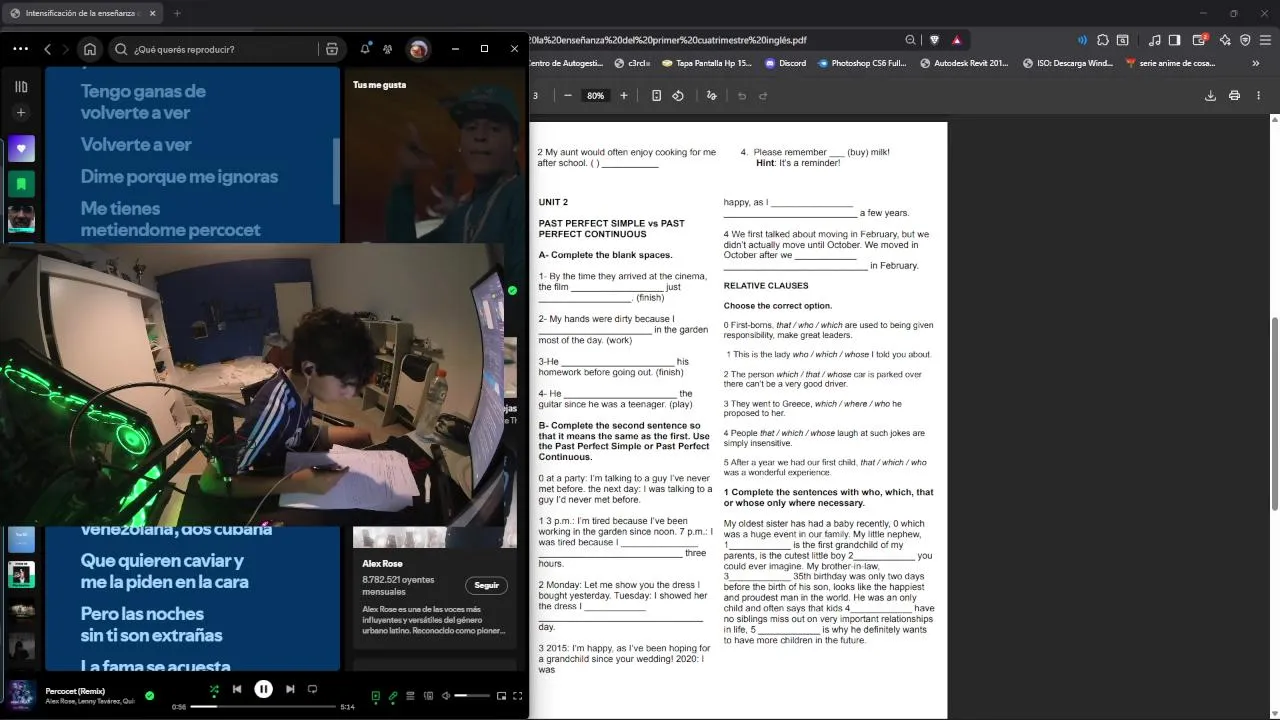Viewport: 1280px width, 720px height.
Task: Download the PDF file
Action: click(x=1210, y=96)
